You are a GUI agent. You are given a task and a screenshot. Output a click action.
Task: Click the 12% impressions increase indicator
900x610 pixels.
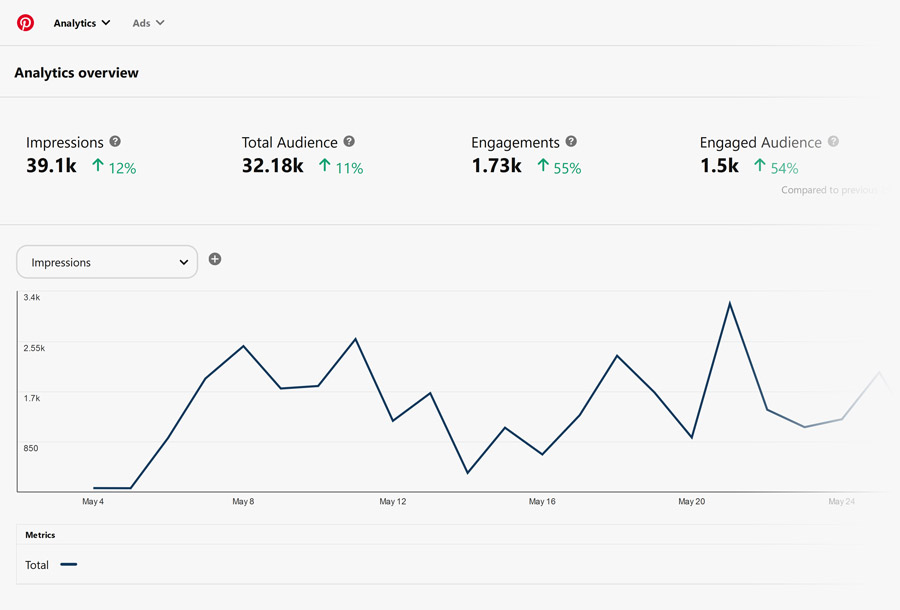[x=114, y=168]
